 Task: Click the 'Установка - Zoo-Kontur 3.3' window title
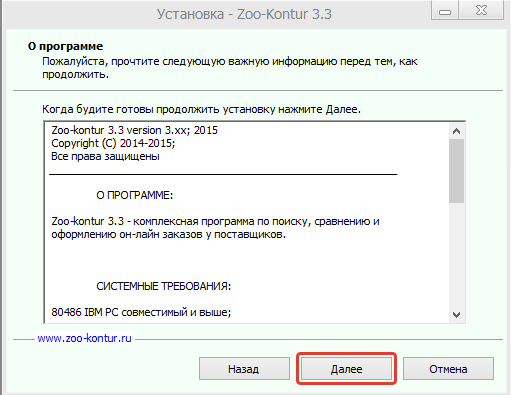pos(244,14)
